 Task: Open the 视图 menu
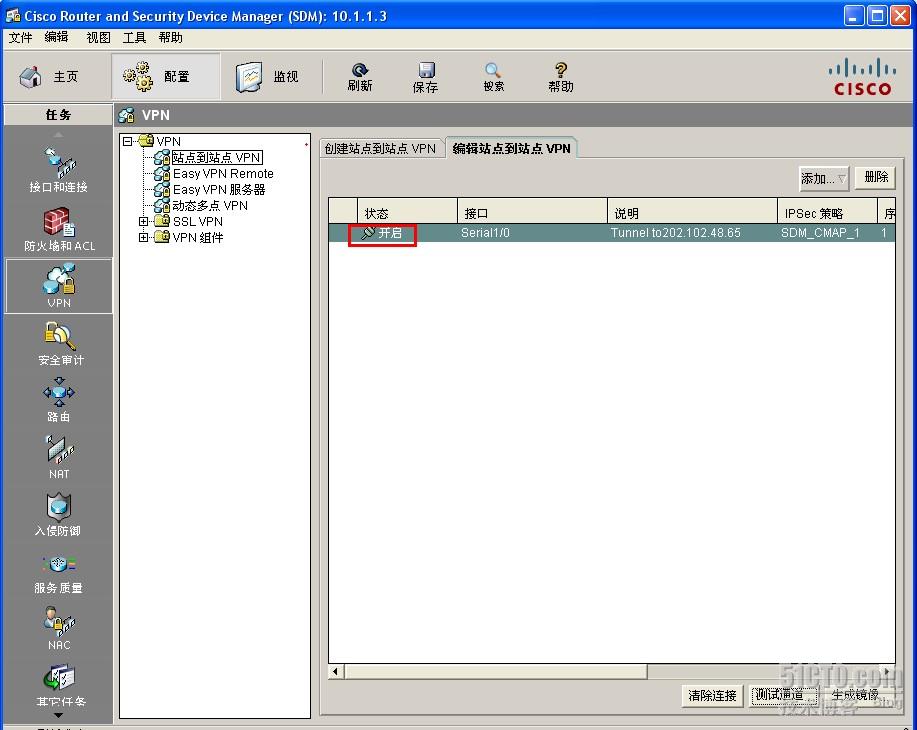(98, 37)
